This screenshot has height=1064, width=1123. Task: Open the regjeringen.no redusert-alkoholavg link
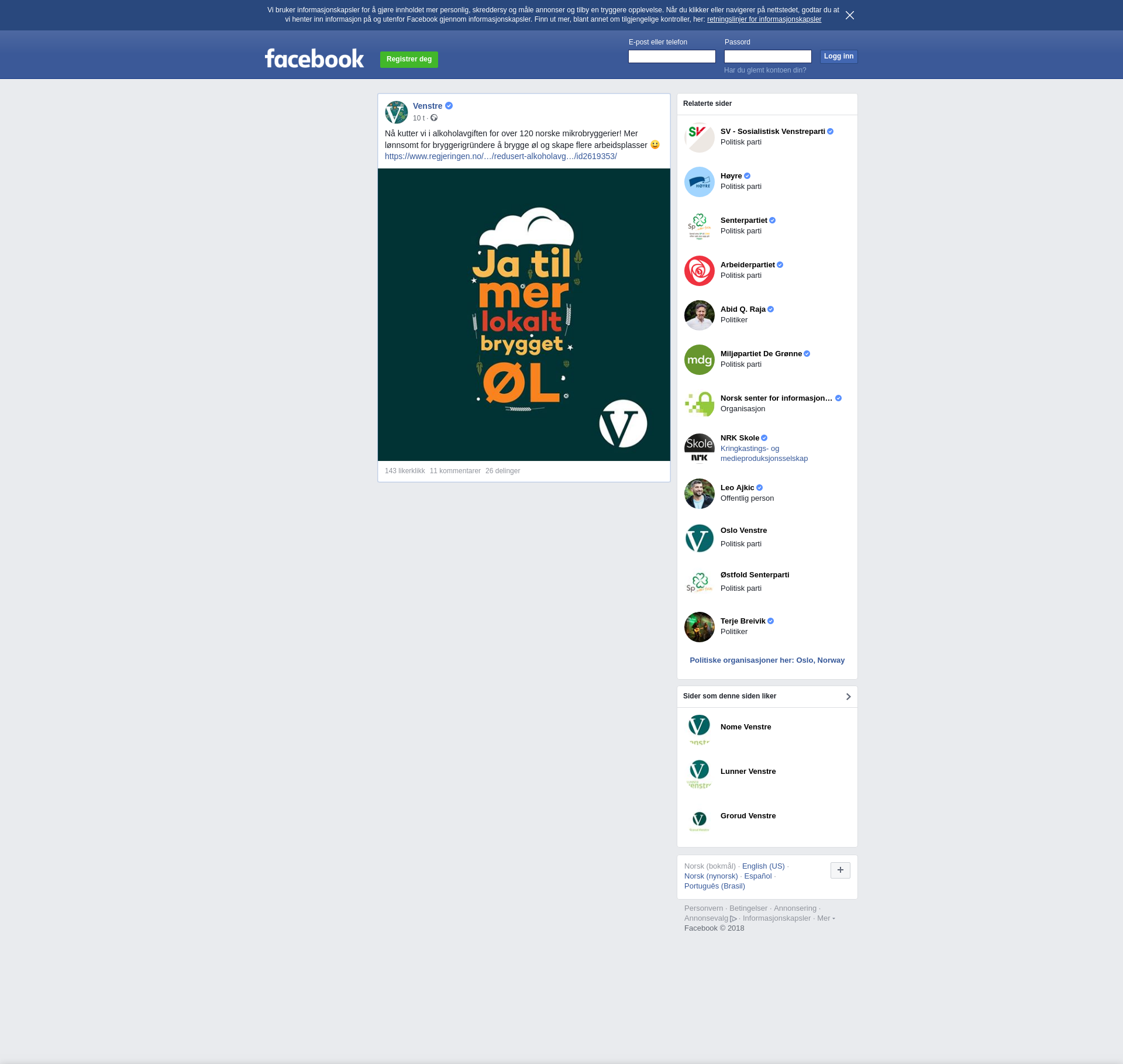click(x=501, y=156)
